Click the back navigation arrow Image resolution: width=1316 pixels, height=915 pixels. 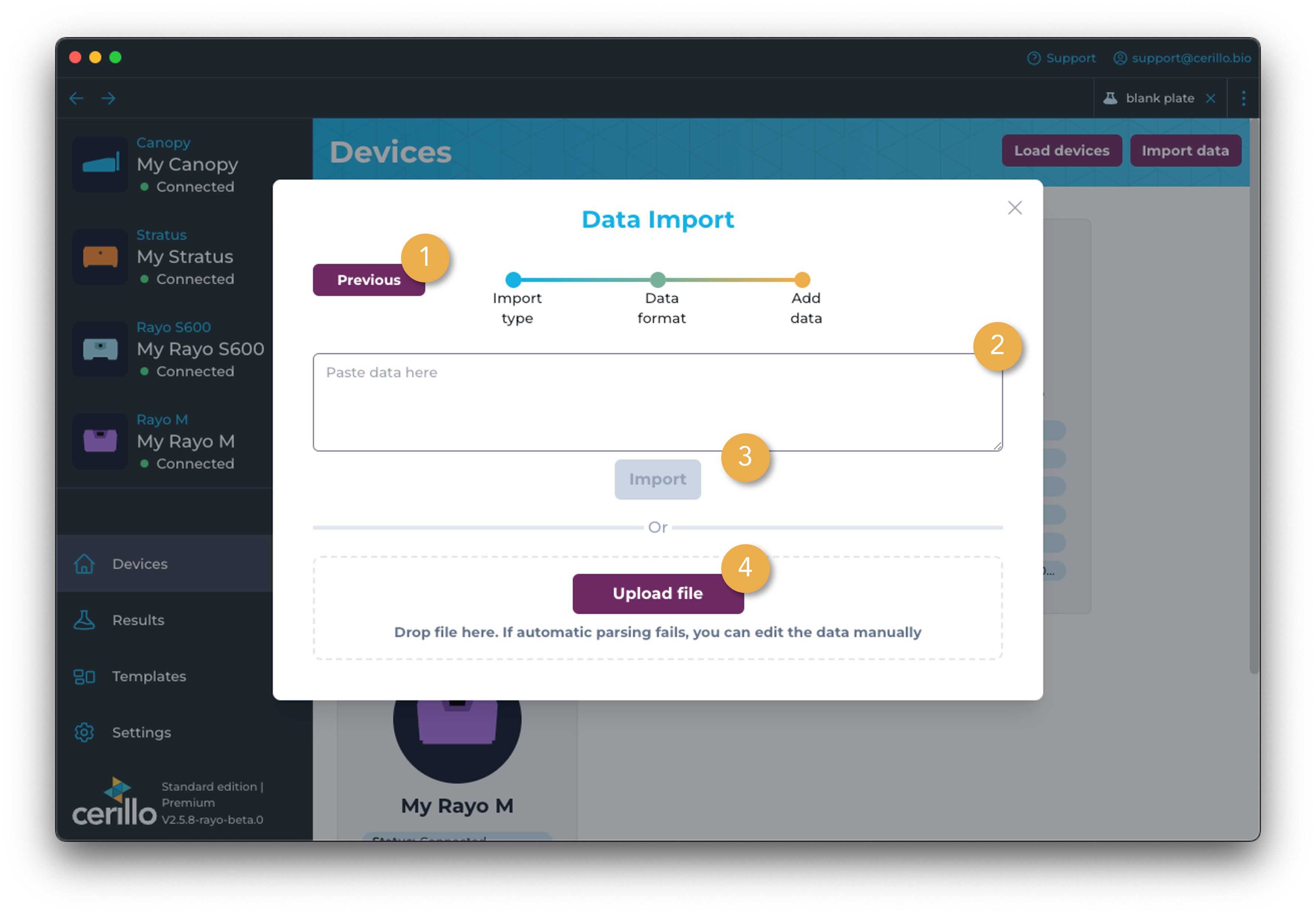pyautogui.click(x=76, y=98)
